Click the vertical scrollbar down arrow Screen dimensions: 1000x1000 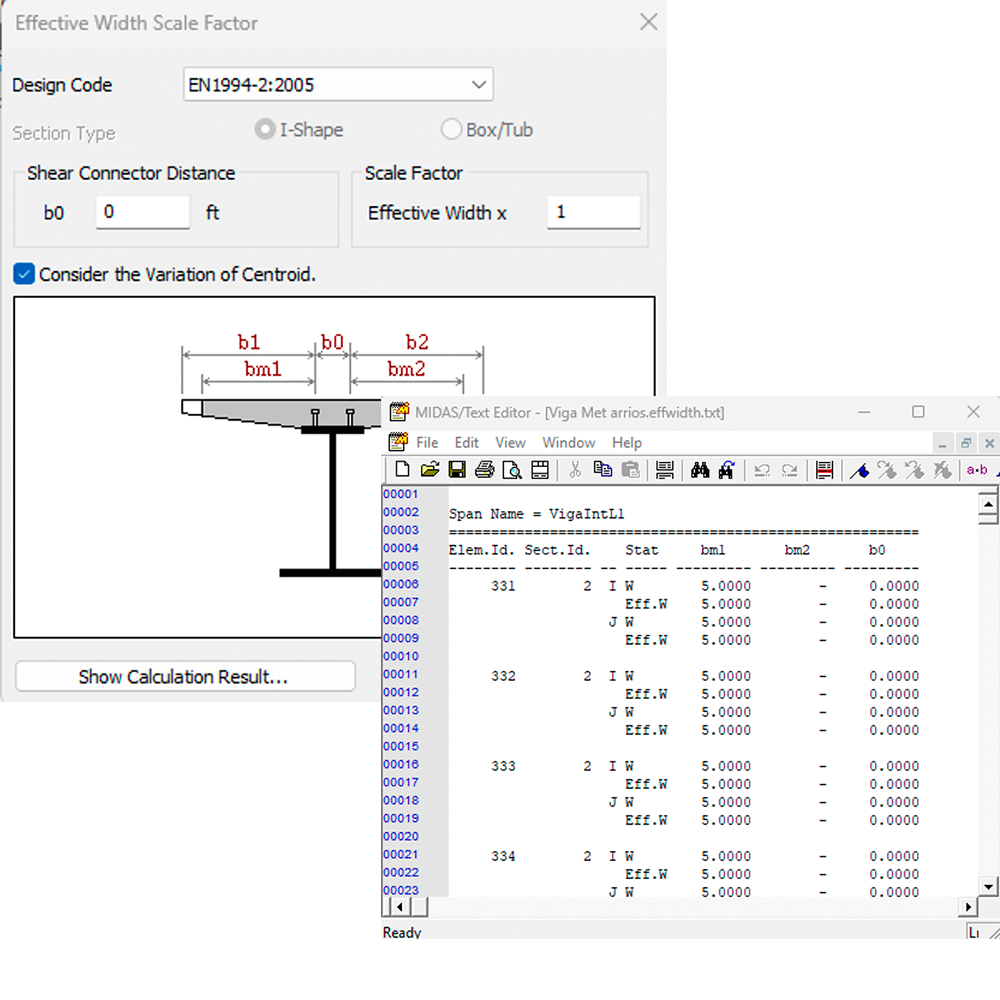pos(988,886)
